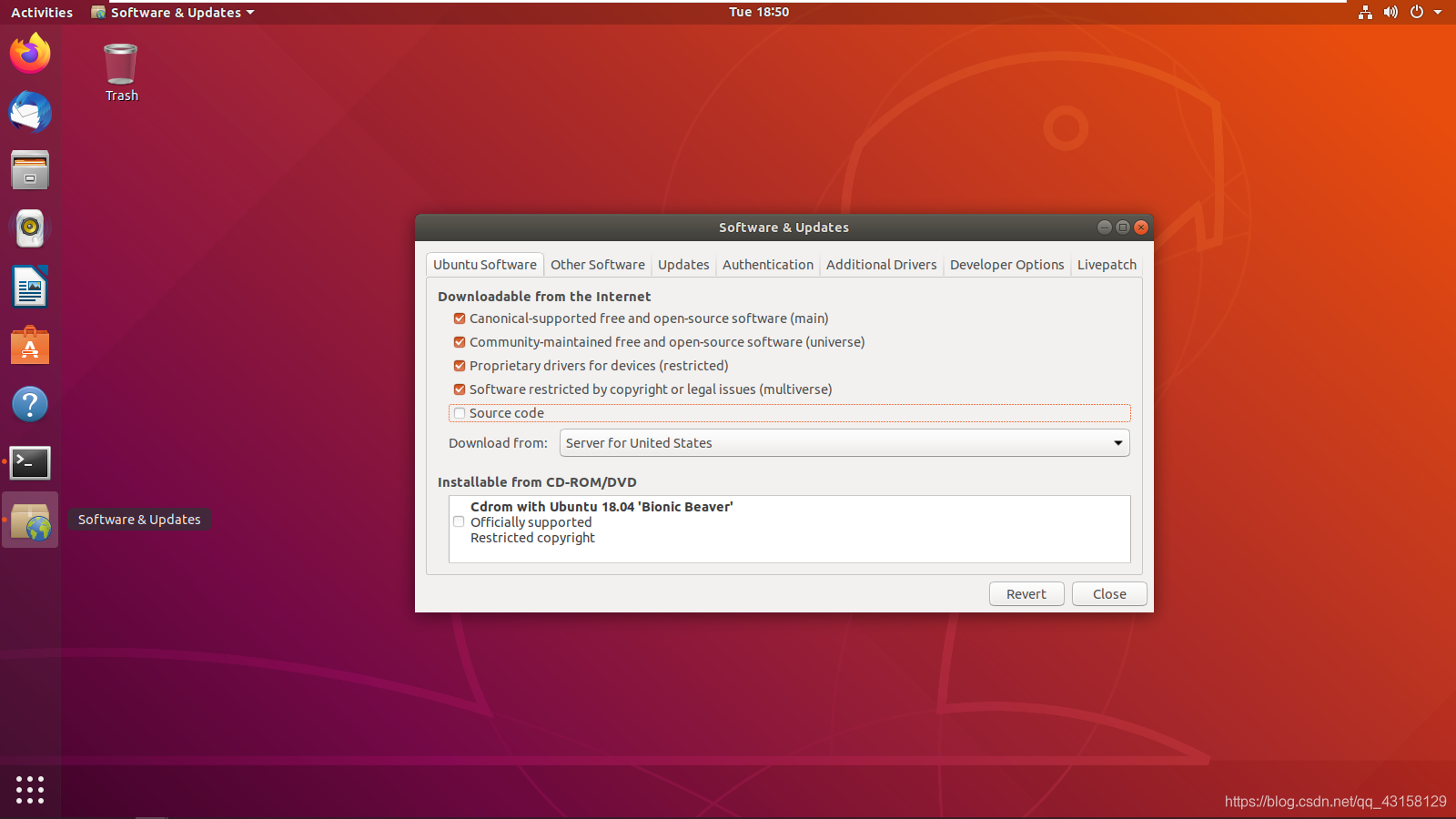Open Terminal from the dock

tap(30, 462)
